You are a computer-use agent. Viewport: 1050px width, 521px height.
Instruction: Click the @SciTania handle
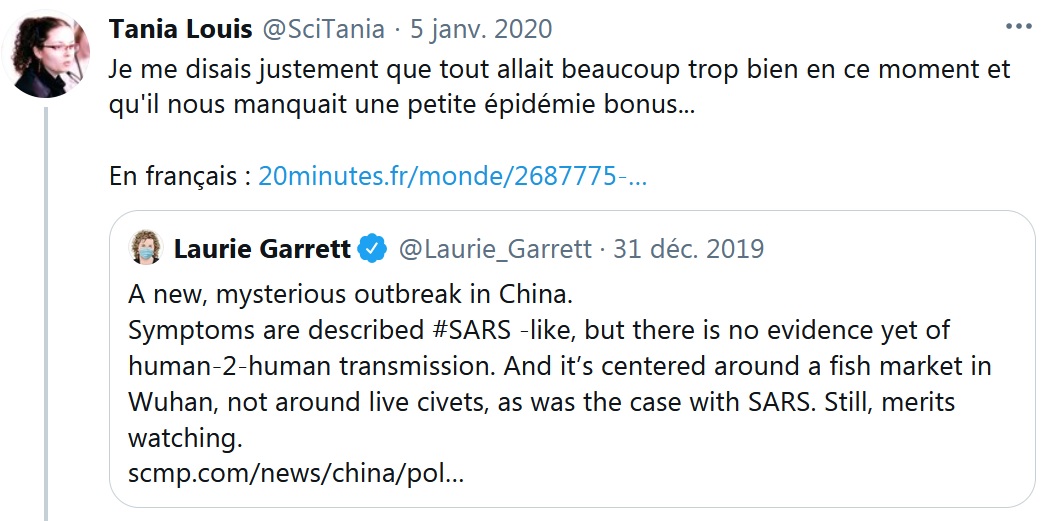(x=323, y=29)
